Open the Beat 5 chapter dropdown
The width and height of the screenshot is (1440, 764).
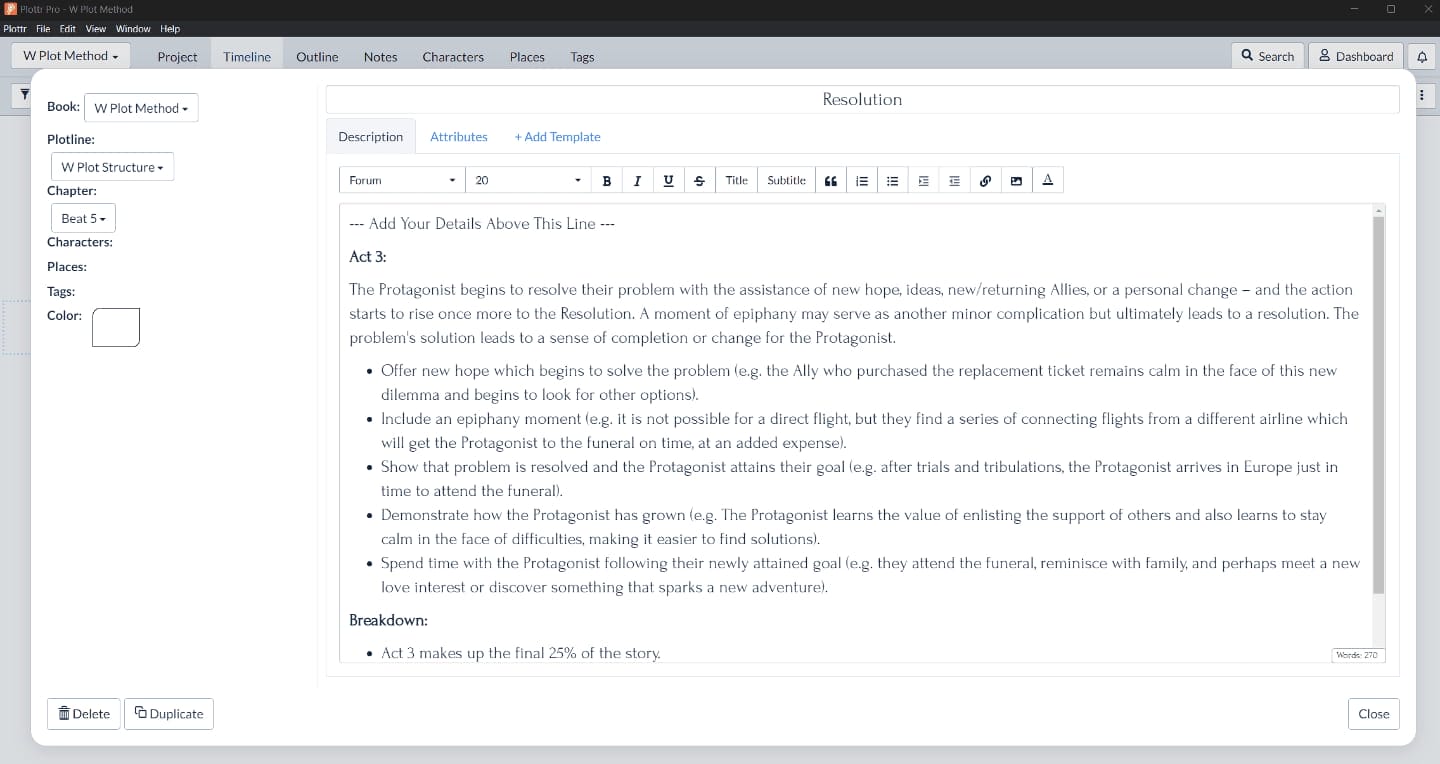(83, 218)
